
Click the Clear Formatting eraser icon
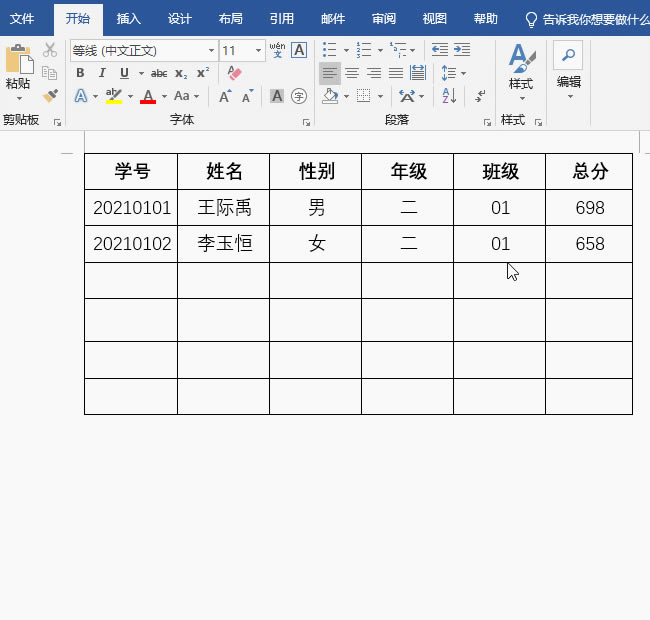(234, 73)
